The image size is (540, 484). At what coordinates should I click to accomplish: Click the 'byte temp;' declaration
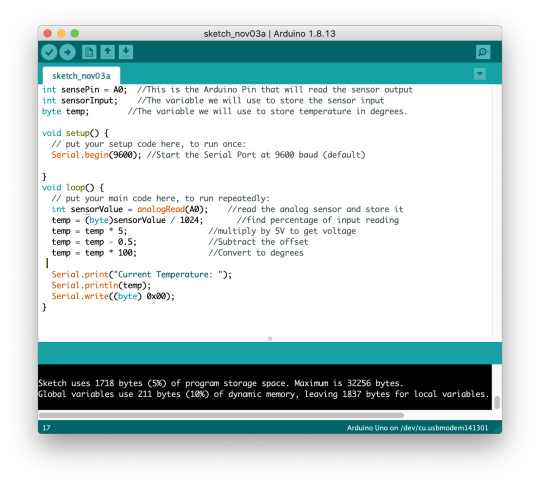(x=65, y=112)
